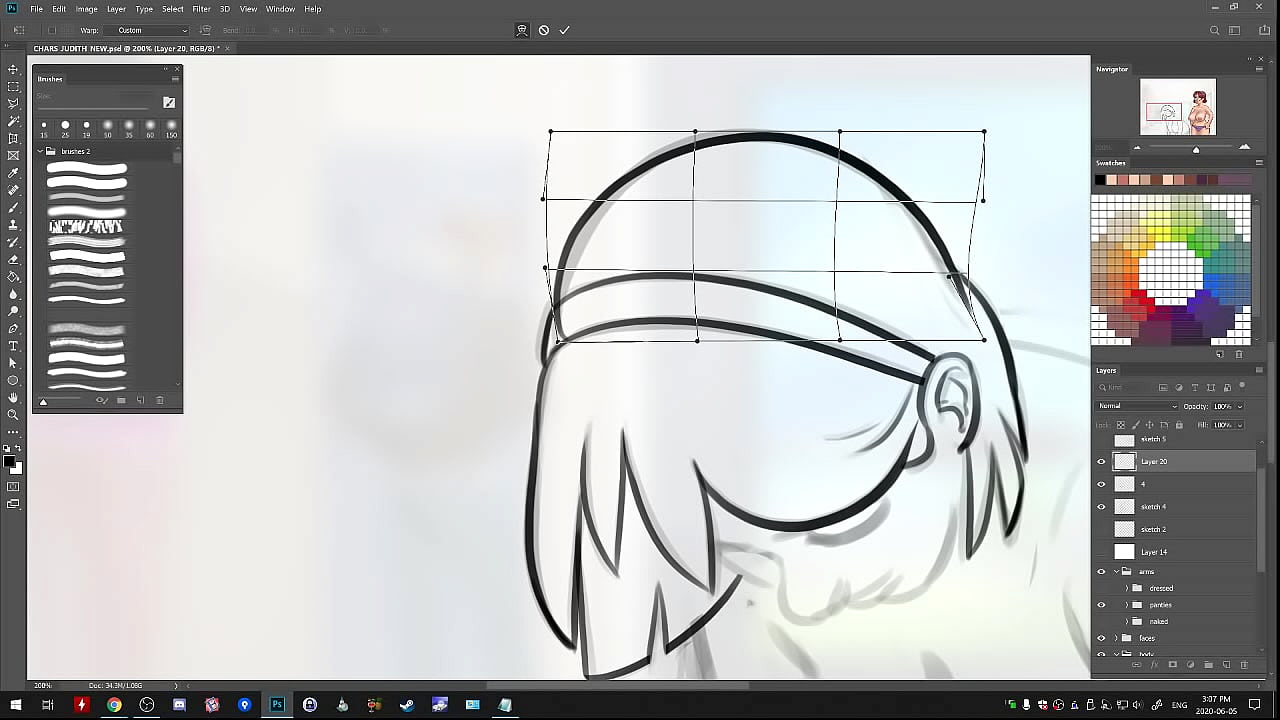Open the Filter menu
The image size is (1280, 720).
201,9
